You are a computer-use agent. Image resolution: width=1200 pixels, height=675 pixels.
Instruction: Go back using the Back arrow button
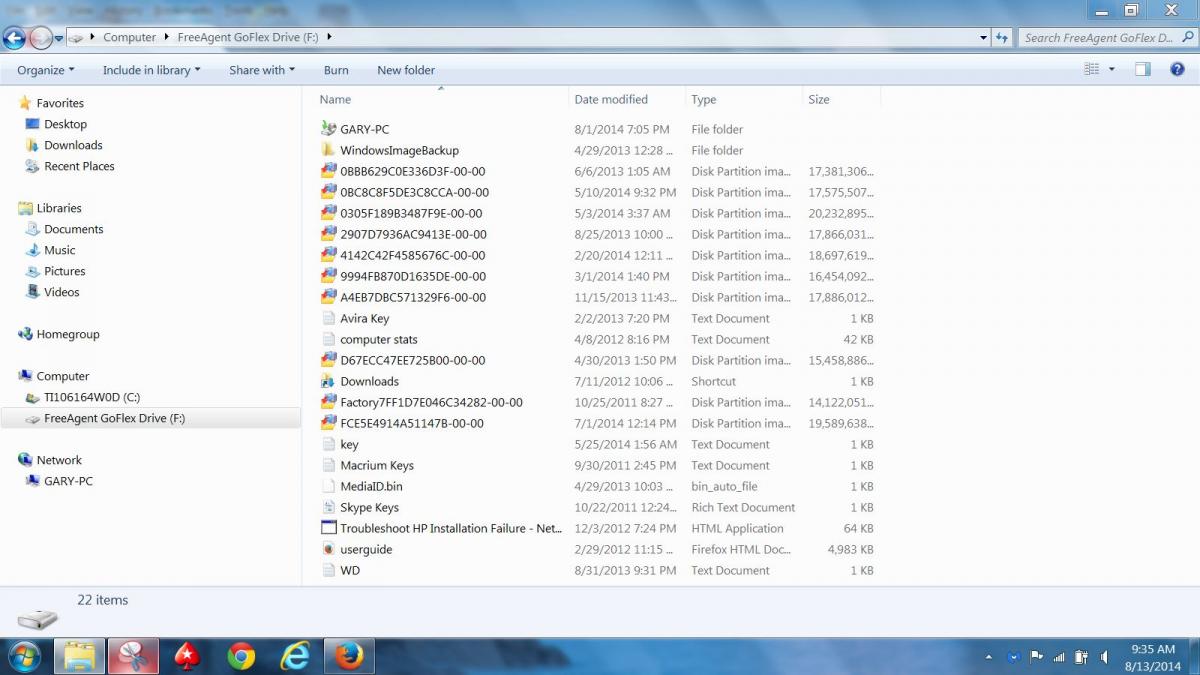14,38
